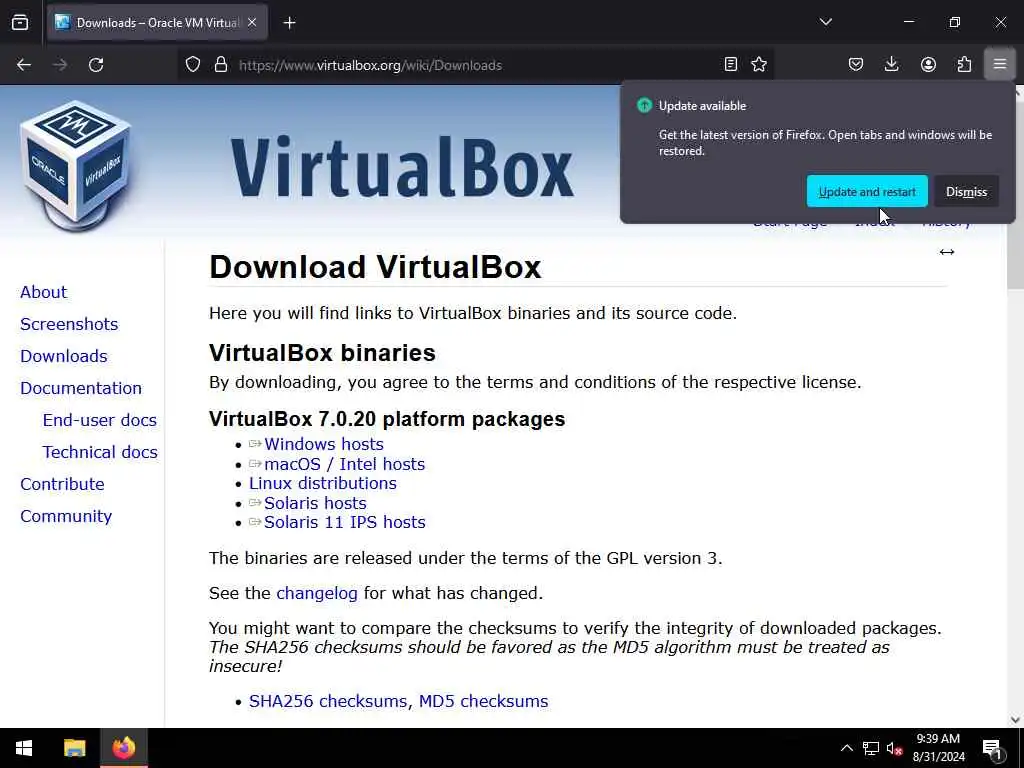Open the Firefox account menu
This screenshot has height=768, width=1024.
click(928, 64)
